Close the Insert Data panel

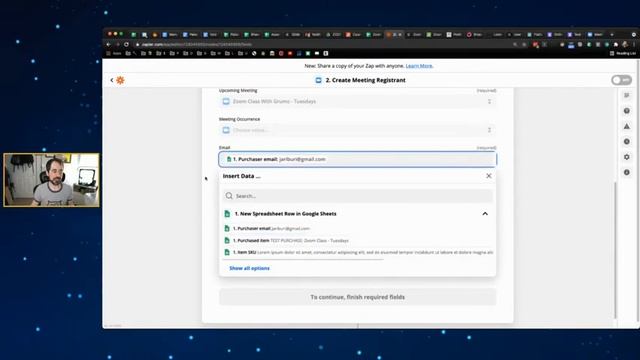(489, 176)
